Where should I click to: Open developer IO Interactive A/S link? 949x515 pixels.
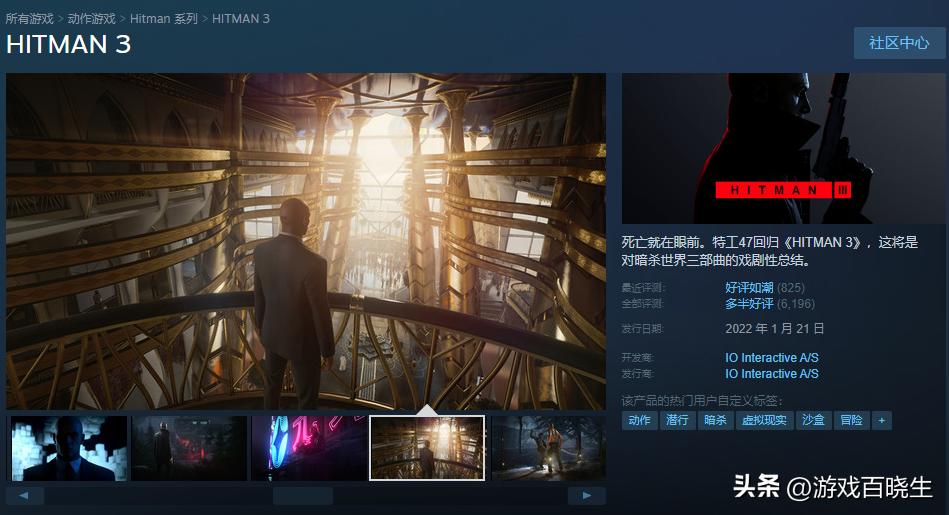tap(772, 358)
